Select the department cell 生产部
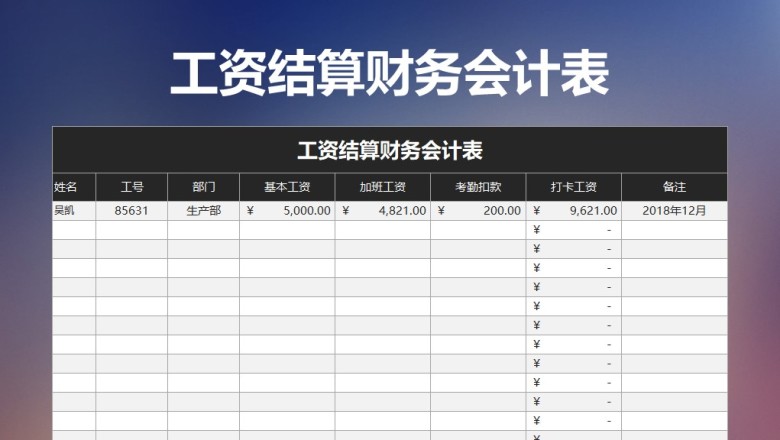The image size is (780, 440). click(203, 211)
